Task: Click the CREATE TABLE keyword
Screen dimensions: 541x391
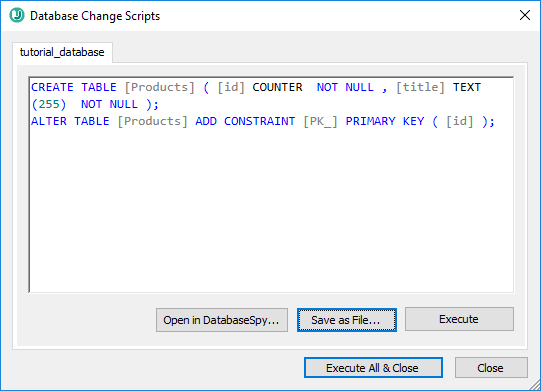Action: pyautogui.click(x=73, y=87)
